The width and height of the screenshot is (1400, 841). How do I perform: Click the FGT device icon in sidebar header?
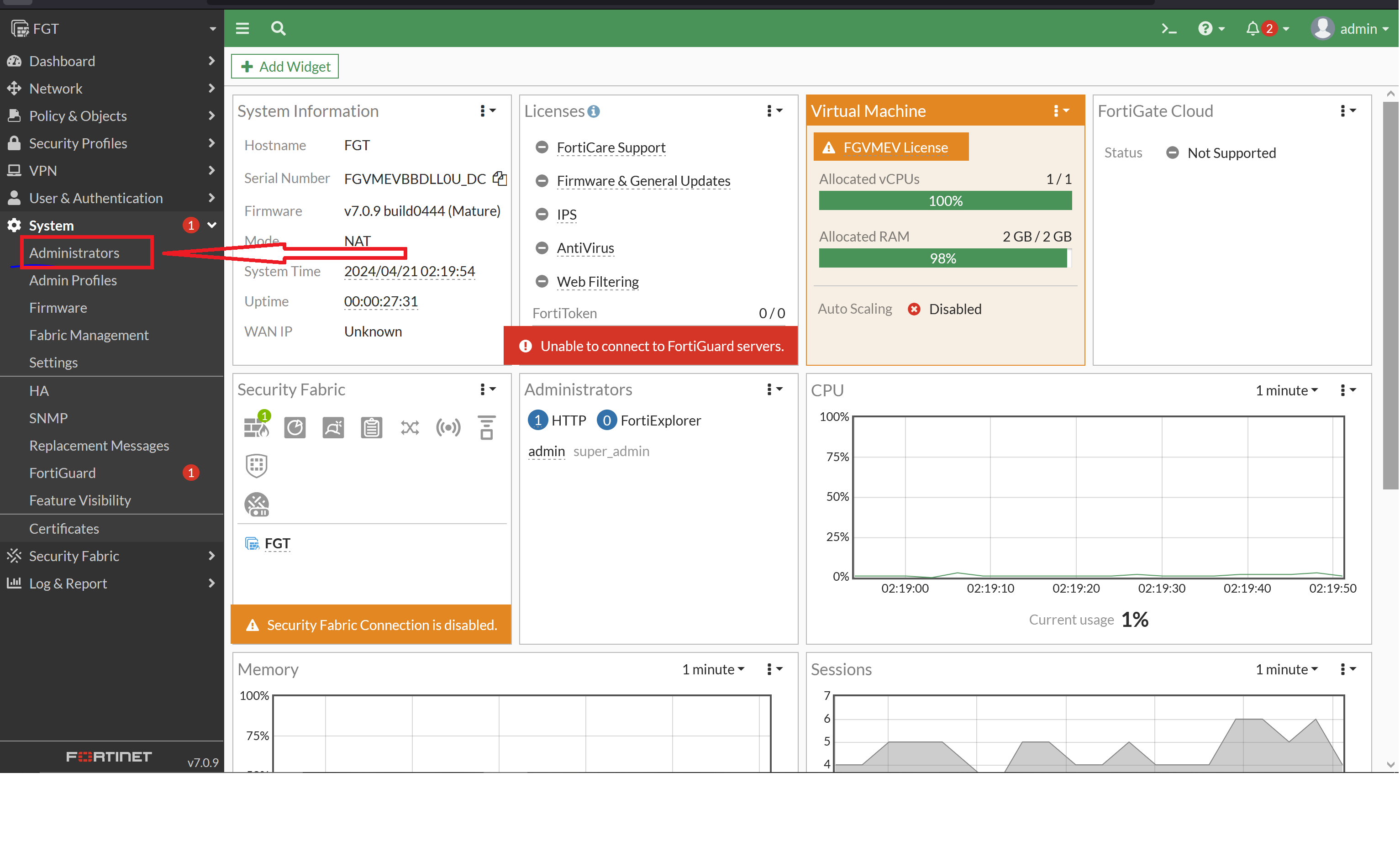pos(20,28)
